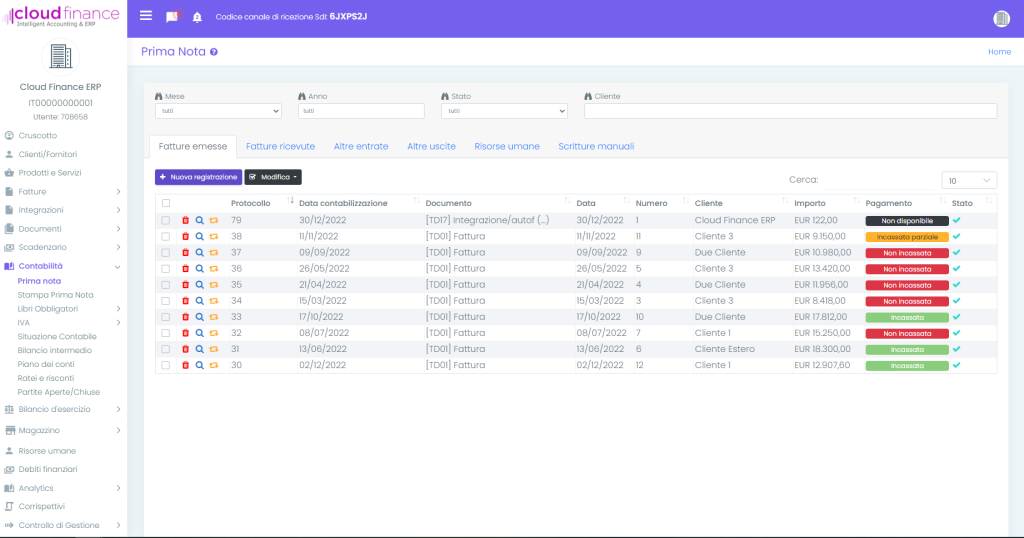This screenshot has width=1024, height=538.
Task: Open the Modifica dropdown button
Action: 273,177
